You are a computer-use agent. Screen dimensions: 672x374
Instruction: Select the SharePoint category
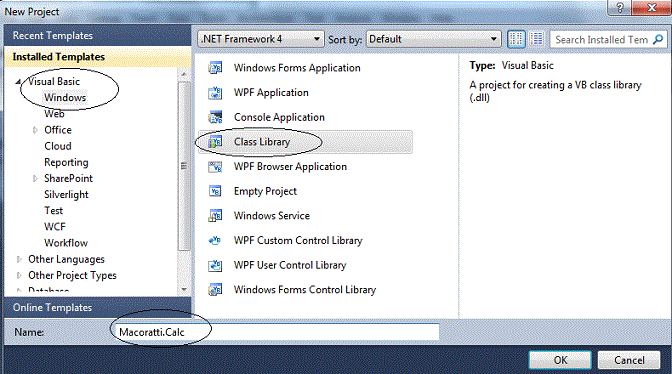tap(69, 178)
